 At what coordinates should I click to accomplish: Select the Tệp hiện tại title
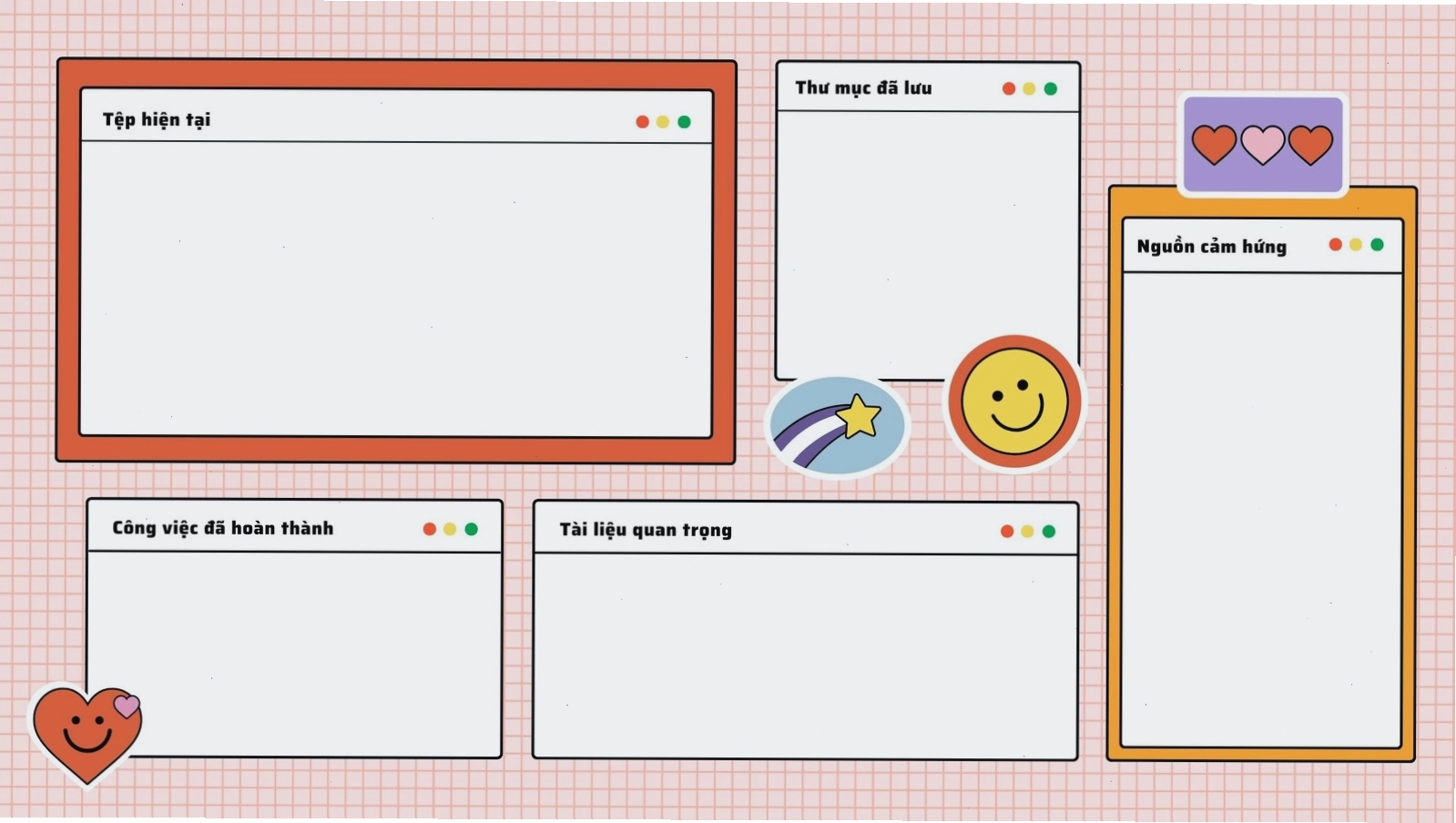click(x=157, y=120)
